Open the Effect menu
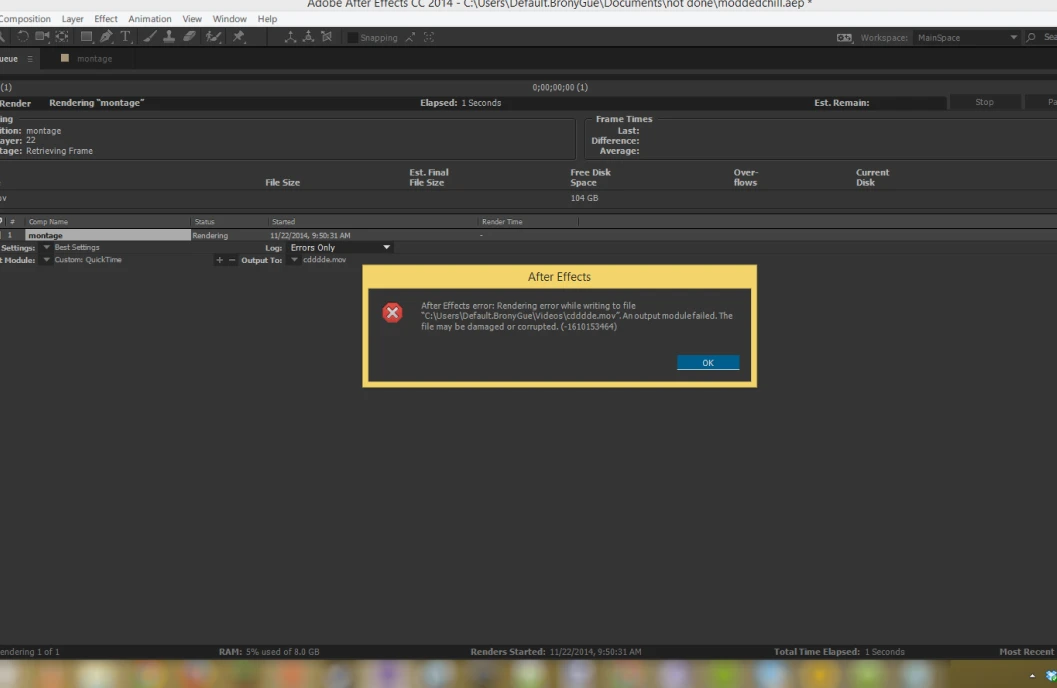1057x688 pixels. point(106,19)
